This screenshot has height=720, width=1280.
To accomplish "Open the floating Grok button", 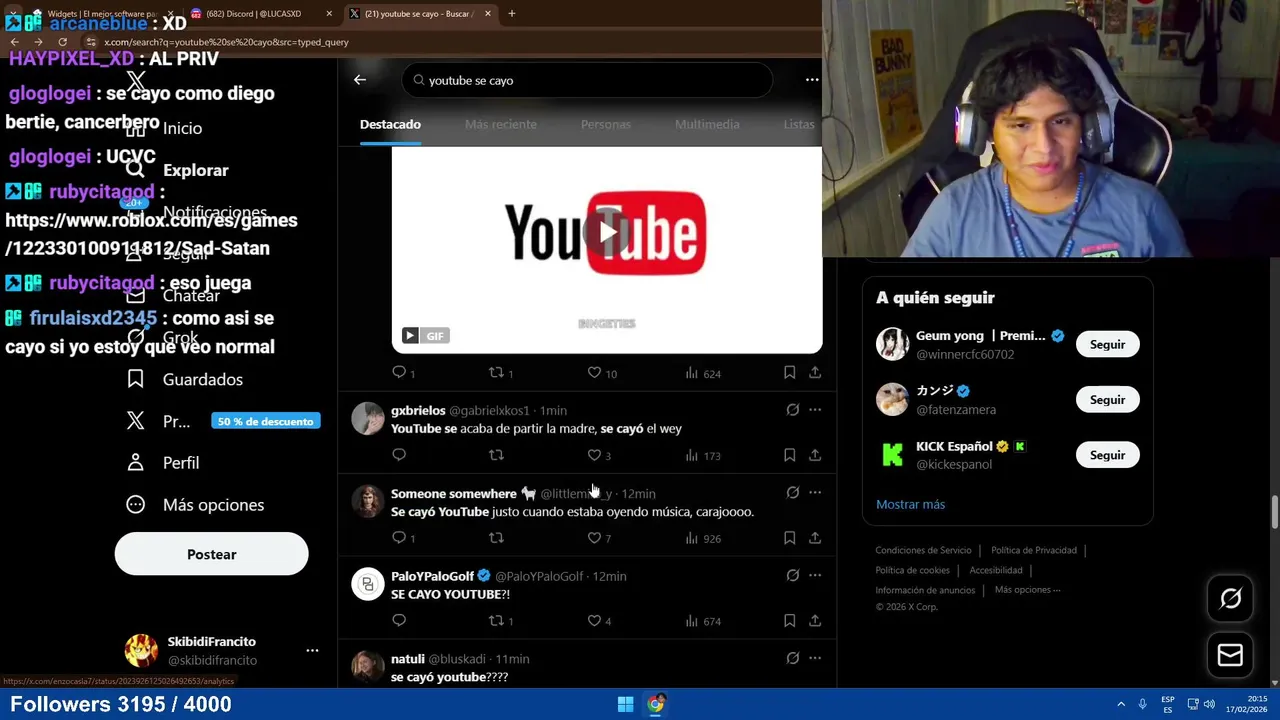I will coord(1230,598).
